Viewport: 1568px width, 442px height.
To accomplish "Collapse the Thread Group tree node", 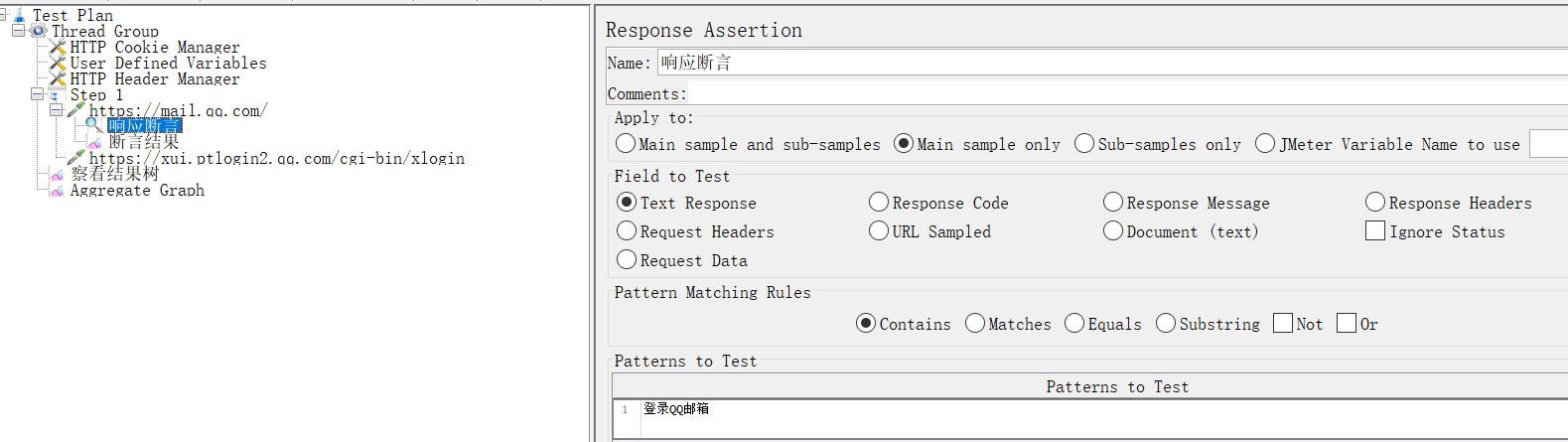I will (x=18, y=31).
